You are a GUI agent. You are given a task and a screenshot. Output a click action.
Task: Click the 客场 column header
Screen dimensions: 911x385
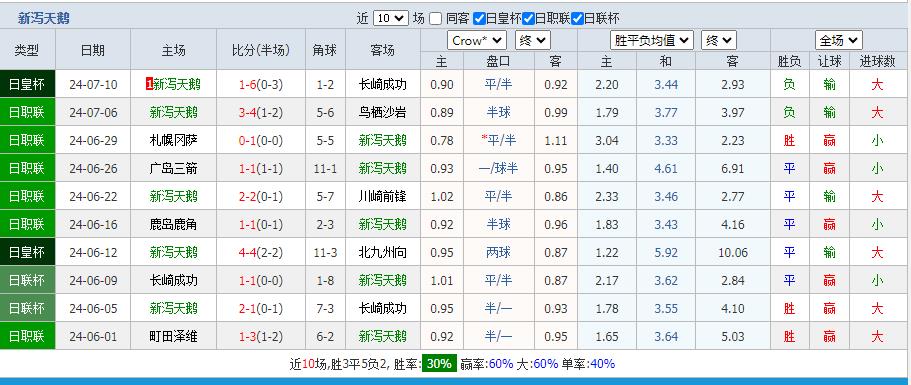383,51
